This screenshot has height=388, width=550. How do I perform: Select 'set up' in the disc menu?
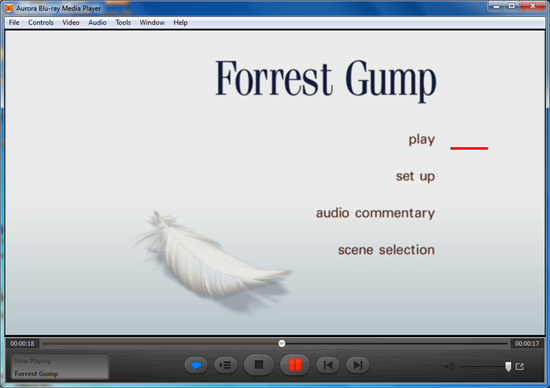pyautogui.click(x=415, y=176)
